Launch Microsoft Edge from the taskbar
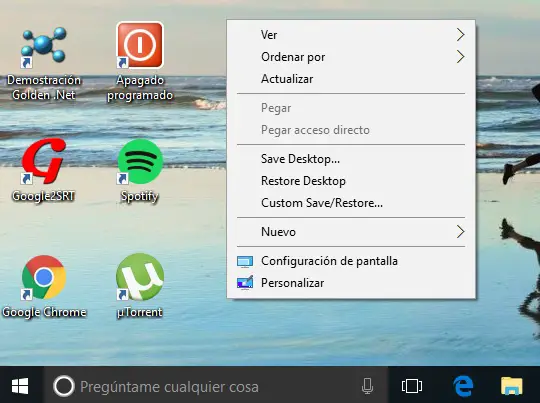The height and width of the screenshot is (403, 540). coord(463,386)
